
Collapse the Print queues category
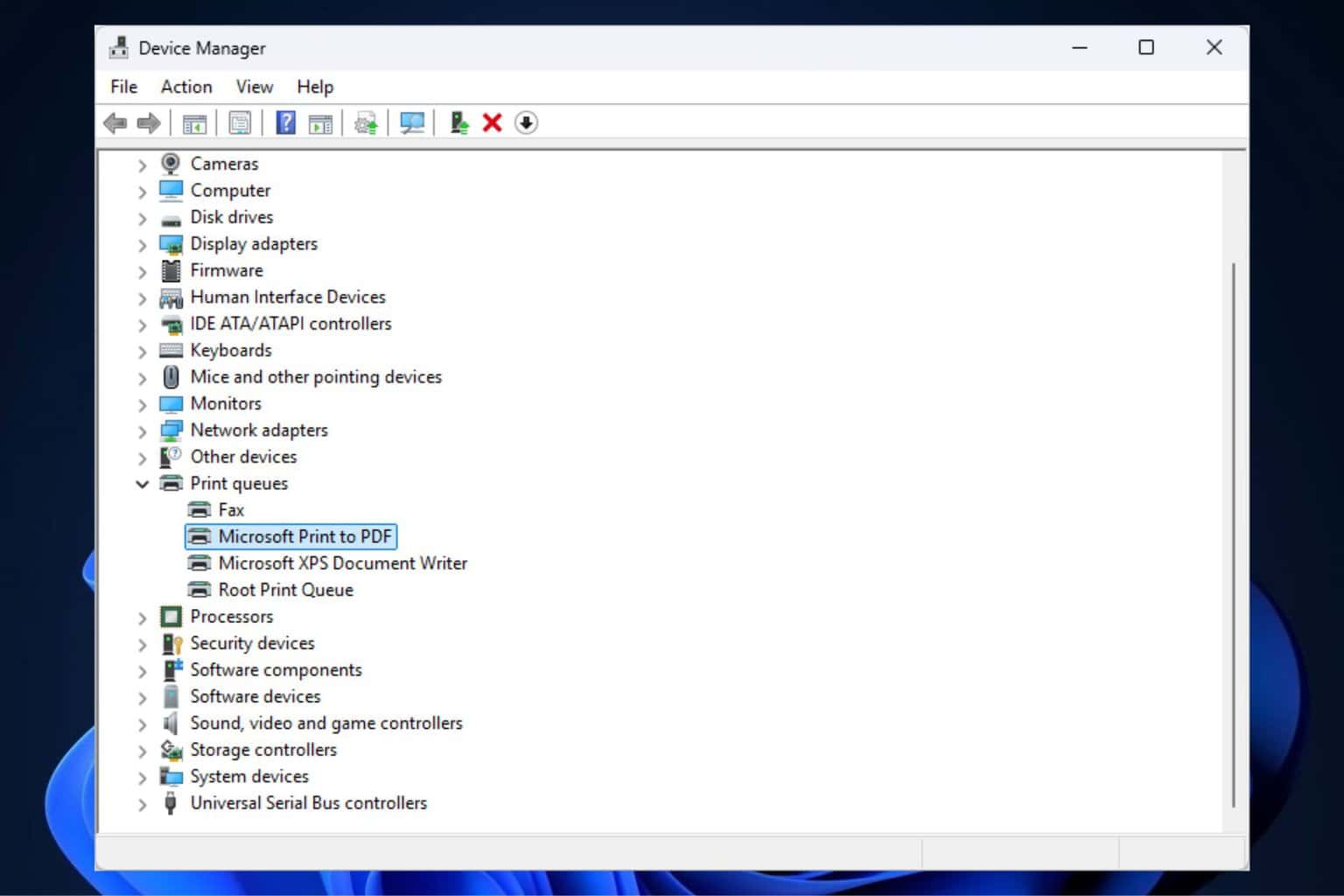click(x=142, y=484)
